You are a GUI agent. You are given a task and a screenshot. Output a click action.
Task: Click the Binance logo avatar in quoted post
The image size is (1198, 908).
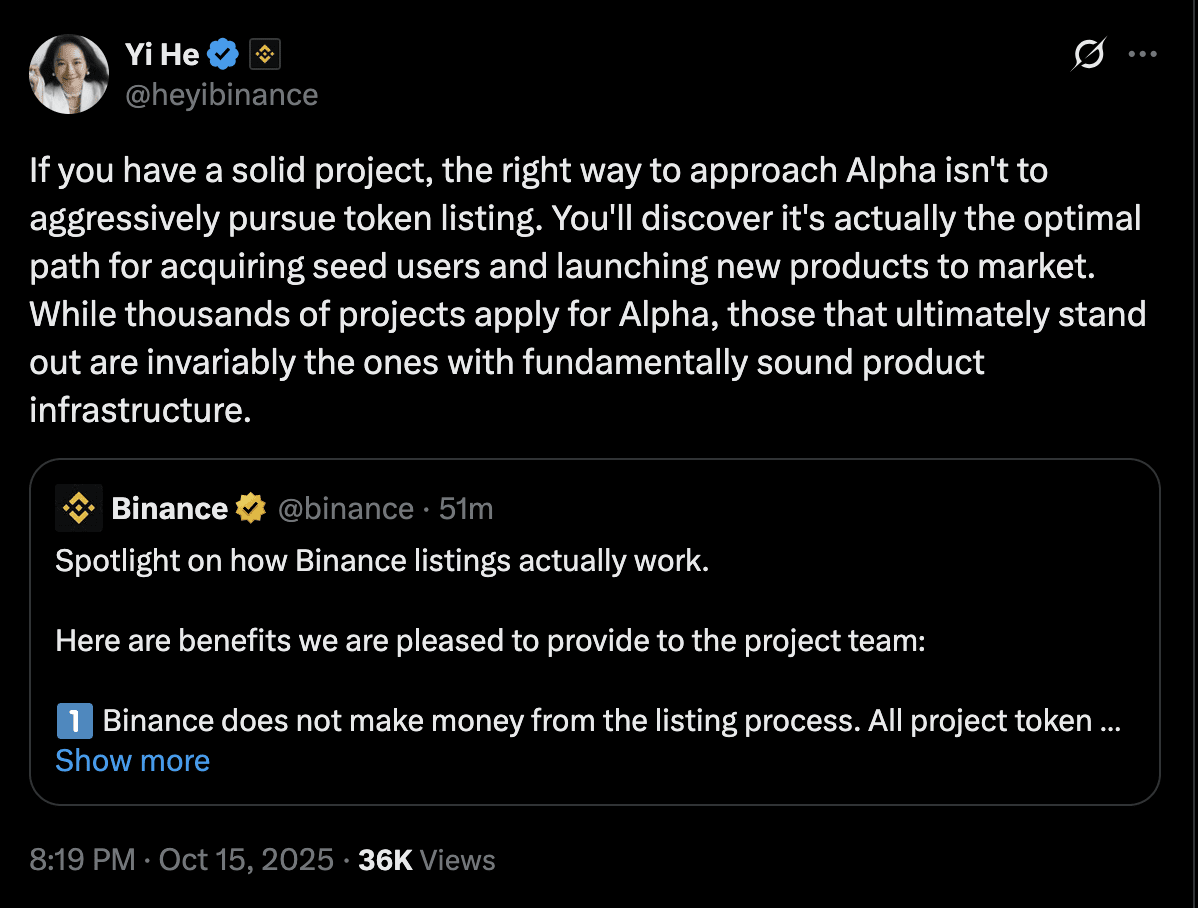pos(78,509)
